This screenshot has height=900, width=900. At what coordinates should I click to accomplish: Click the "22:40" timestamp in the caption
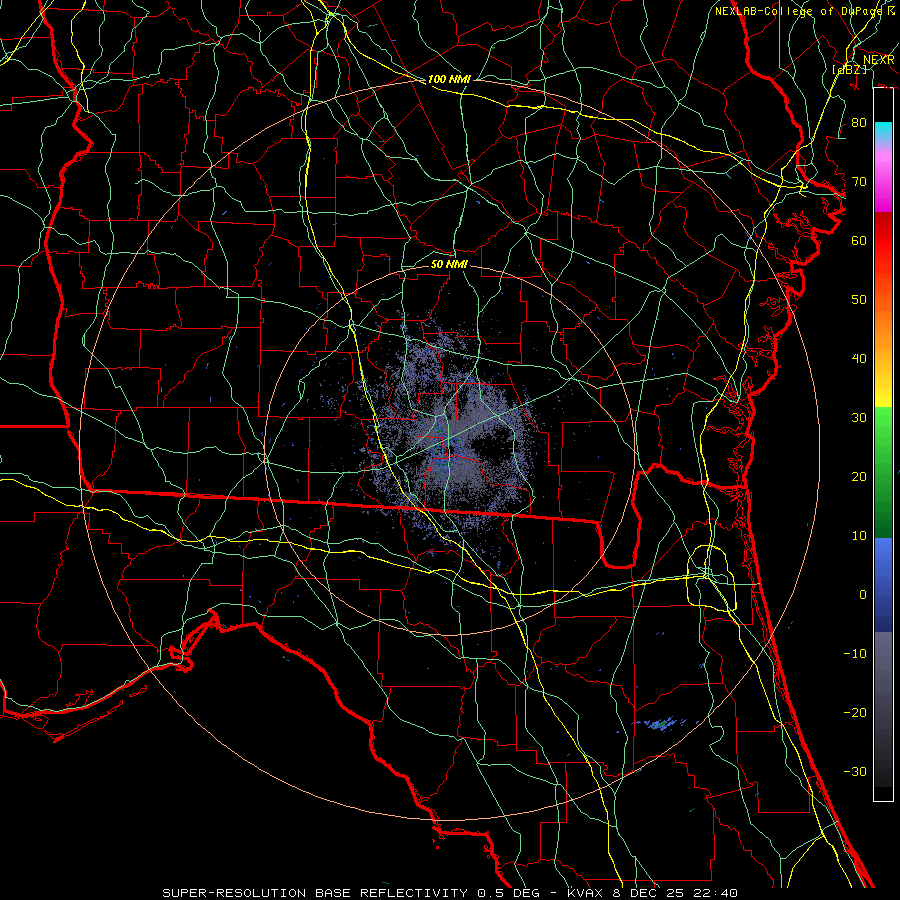[x=716, y=893]
